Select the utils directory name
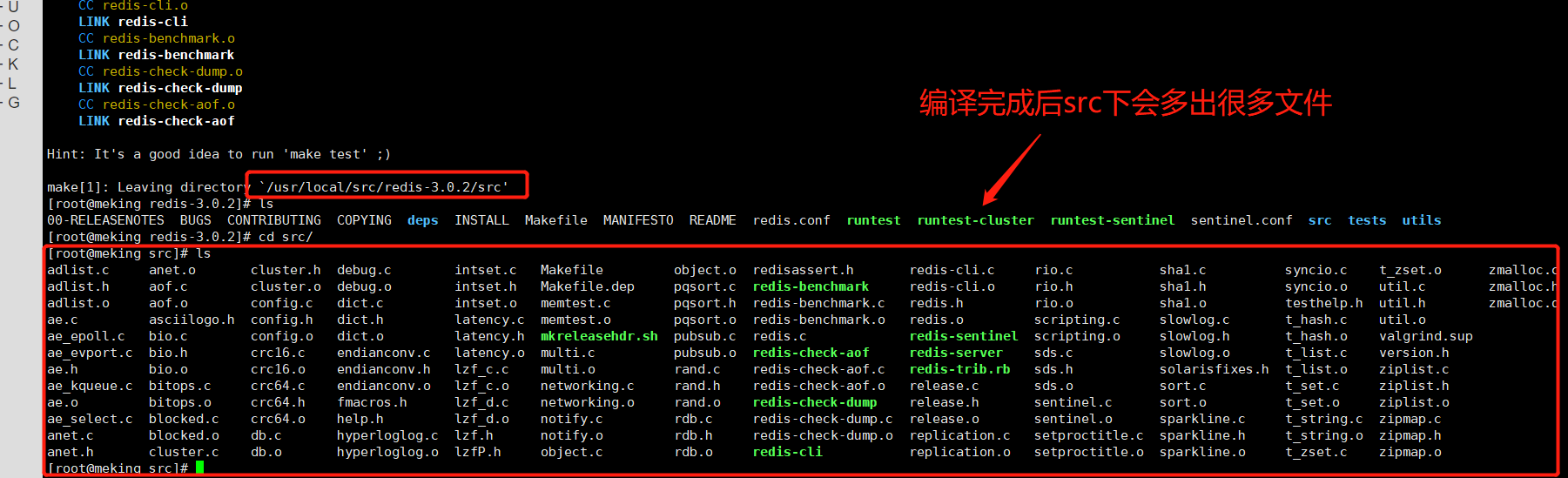The image size is (1568, 478). [1422, 220]
